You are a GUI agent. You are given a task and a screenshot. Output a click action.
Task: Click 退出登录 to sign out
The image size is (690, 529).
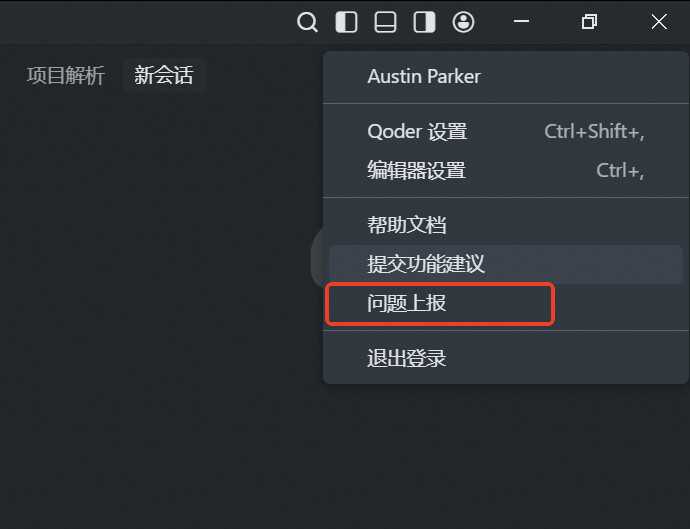(x=406, y=358)
